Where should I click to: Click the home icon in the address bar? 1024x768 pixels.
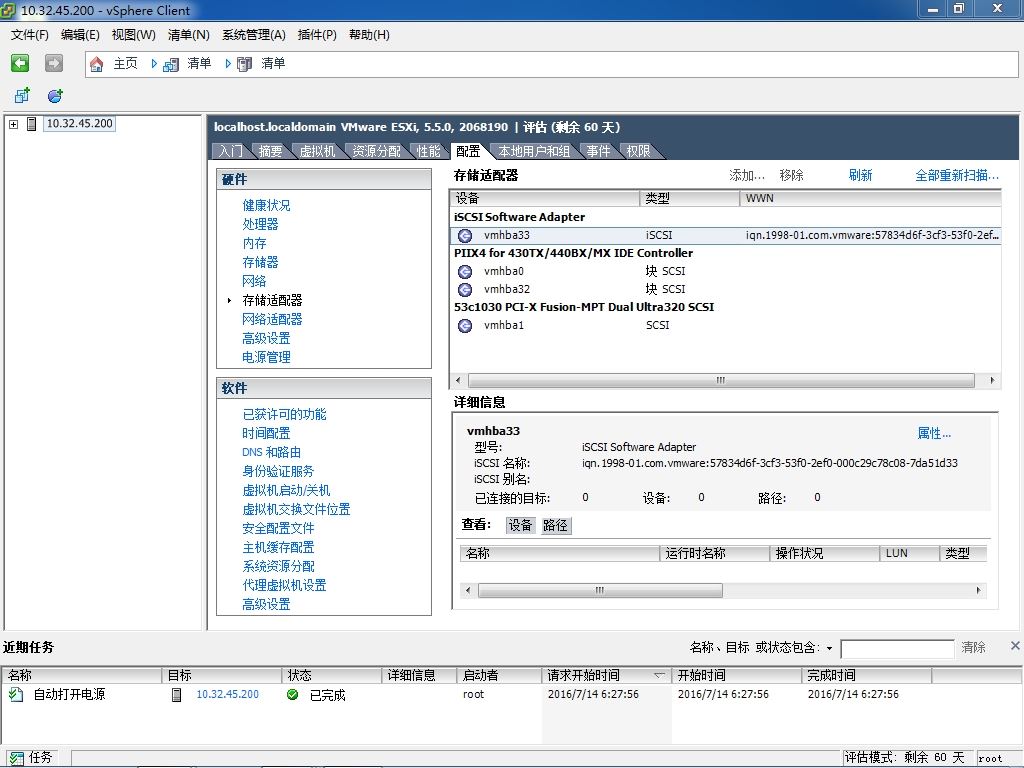97,63
